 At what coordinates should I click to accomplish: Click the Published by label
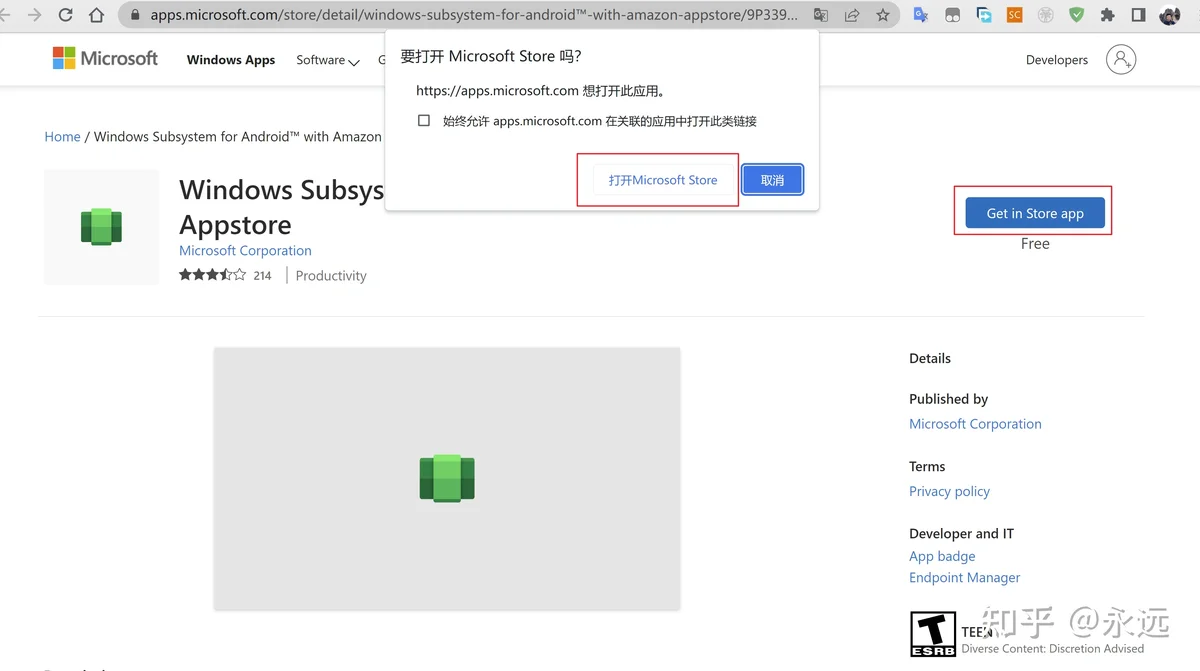coord(948,399)
